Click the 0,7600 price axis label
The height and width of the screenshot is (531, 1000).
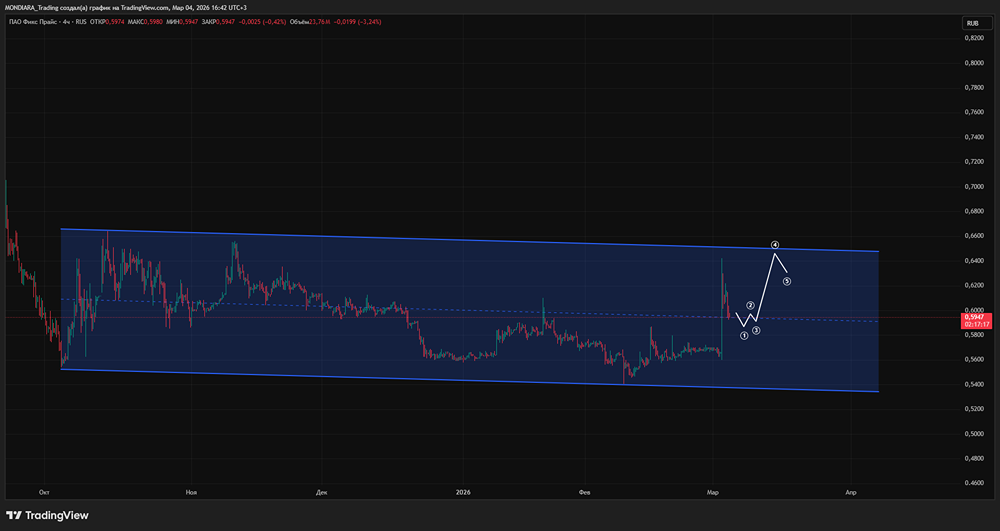click(x=973, y=112)
